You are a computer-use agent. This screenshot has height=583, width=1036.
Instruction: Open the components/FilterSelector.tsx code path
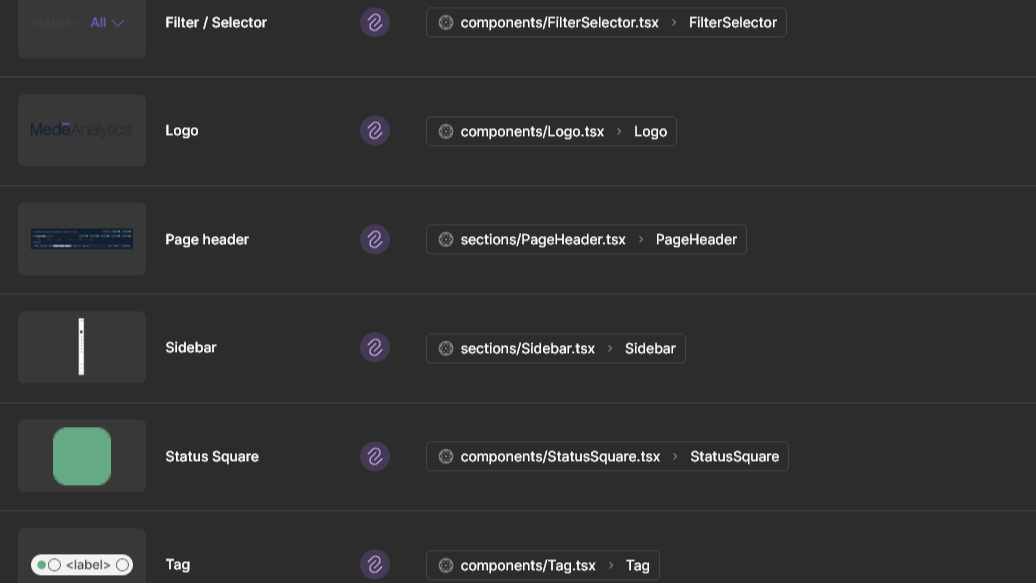point(559,22)
